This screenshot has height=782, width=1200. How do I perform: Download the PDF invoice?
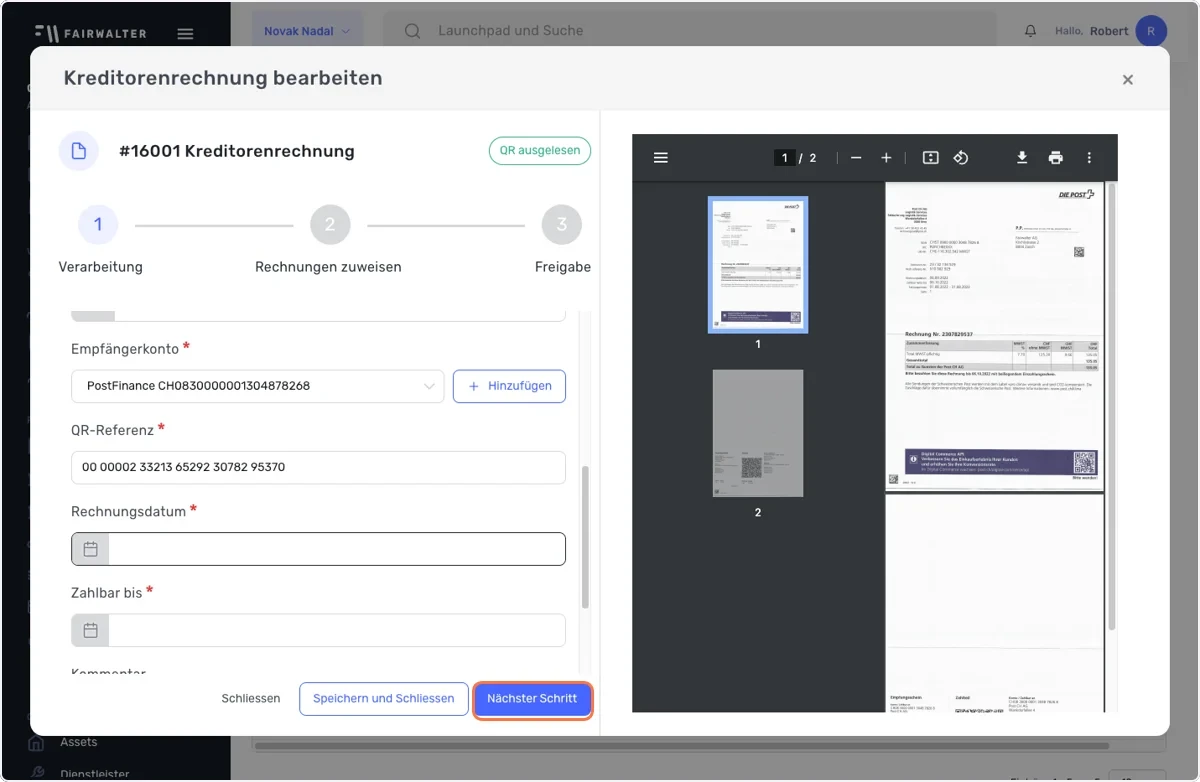tap(1022, 158)
